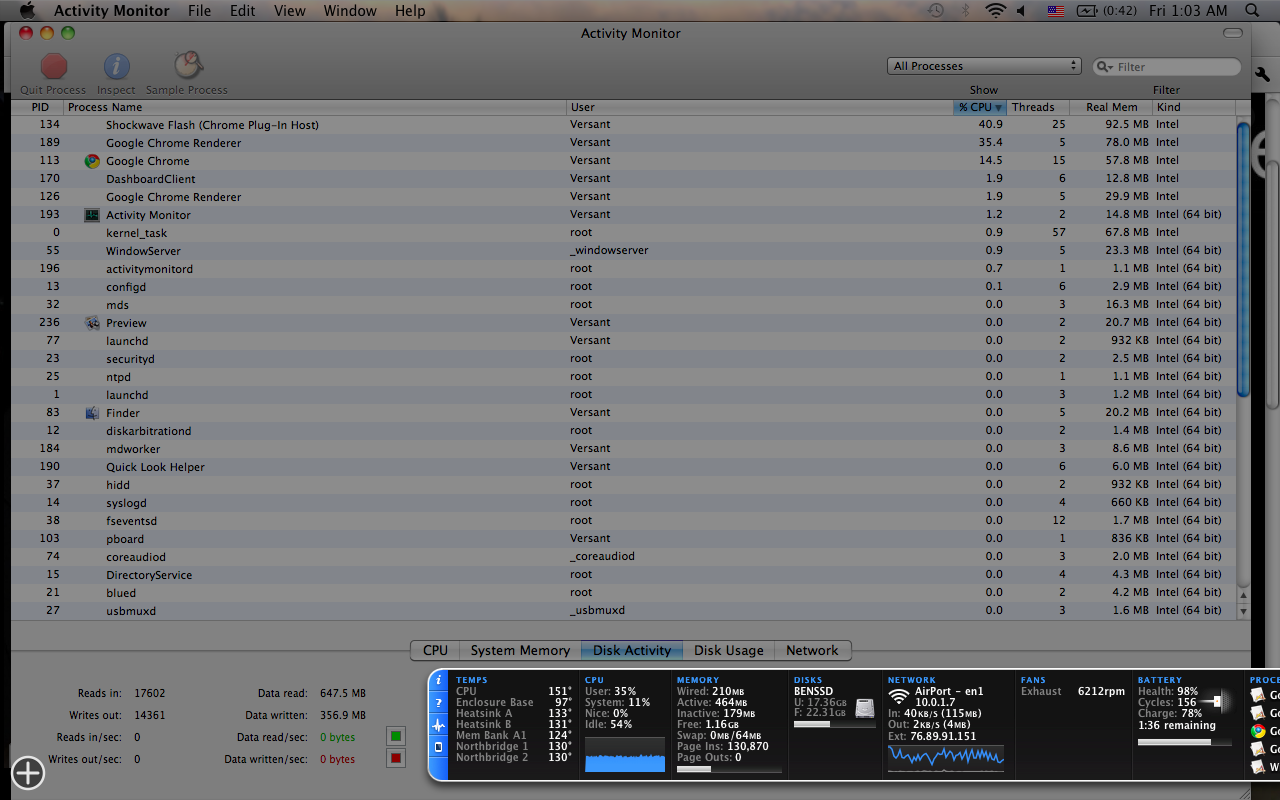Switch to the Network tab
1280x800 pixels.
click(x=812, y=650)
